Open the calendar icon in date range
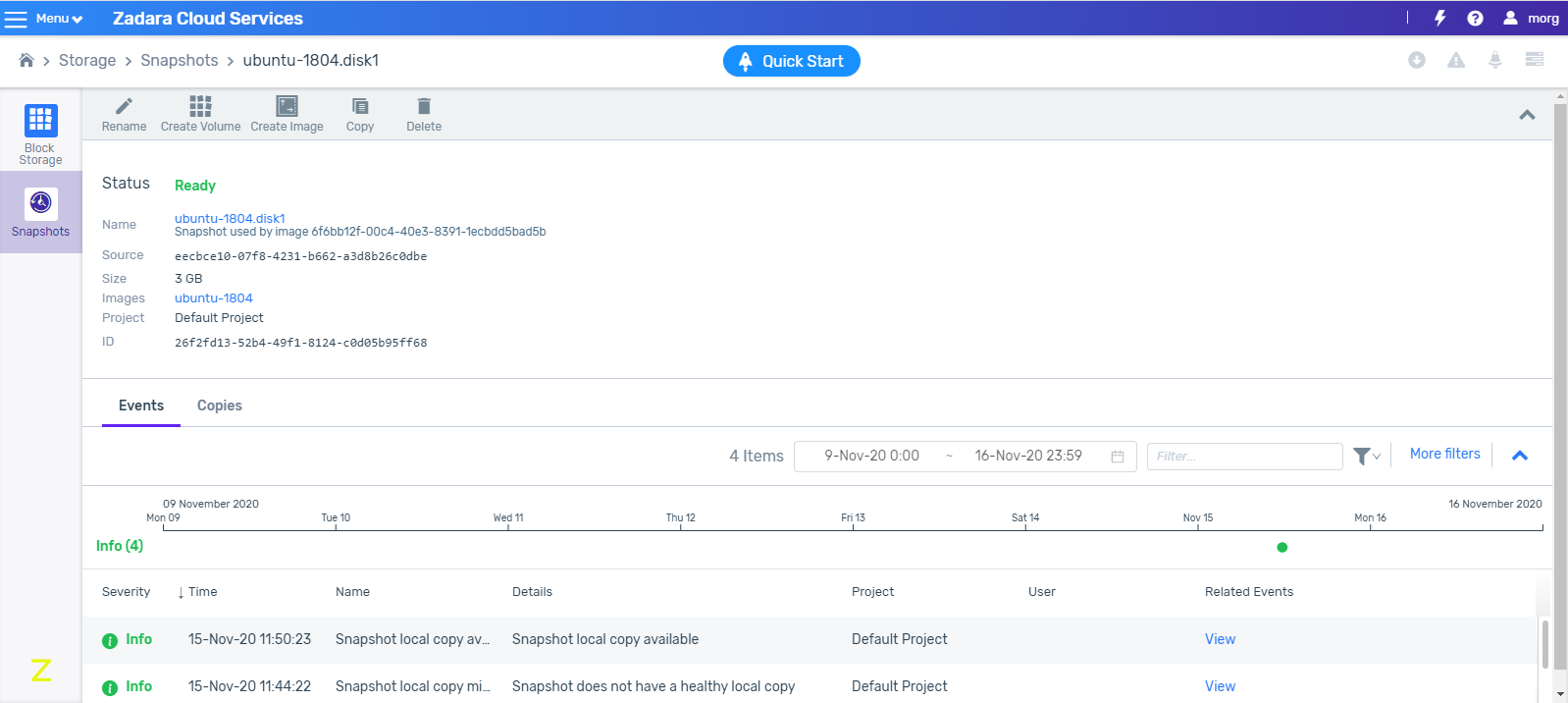Screen dimensions: 1568x703 coord(1117,457)
